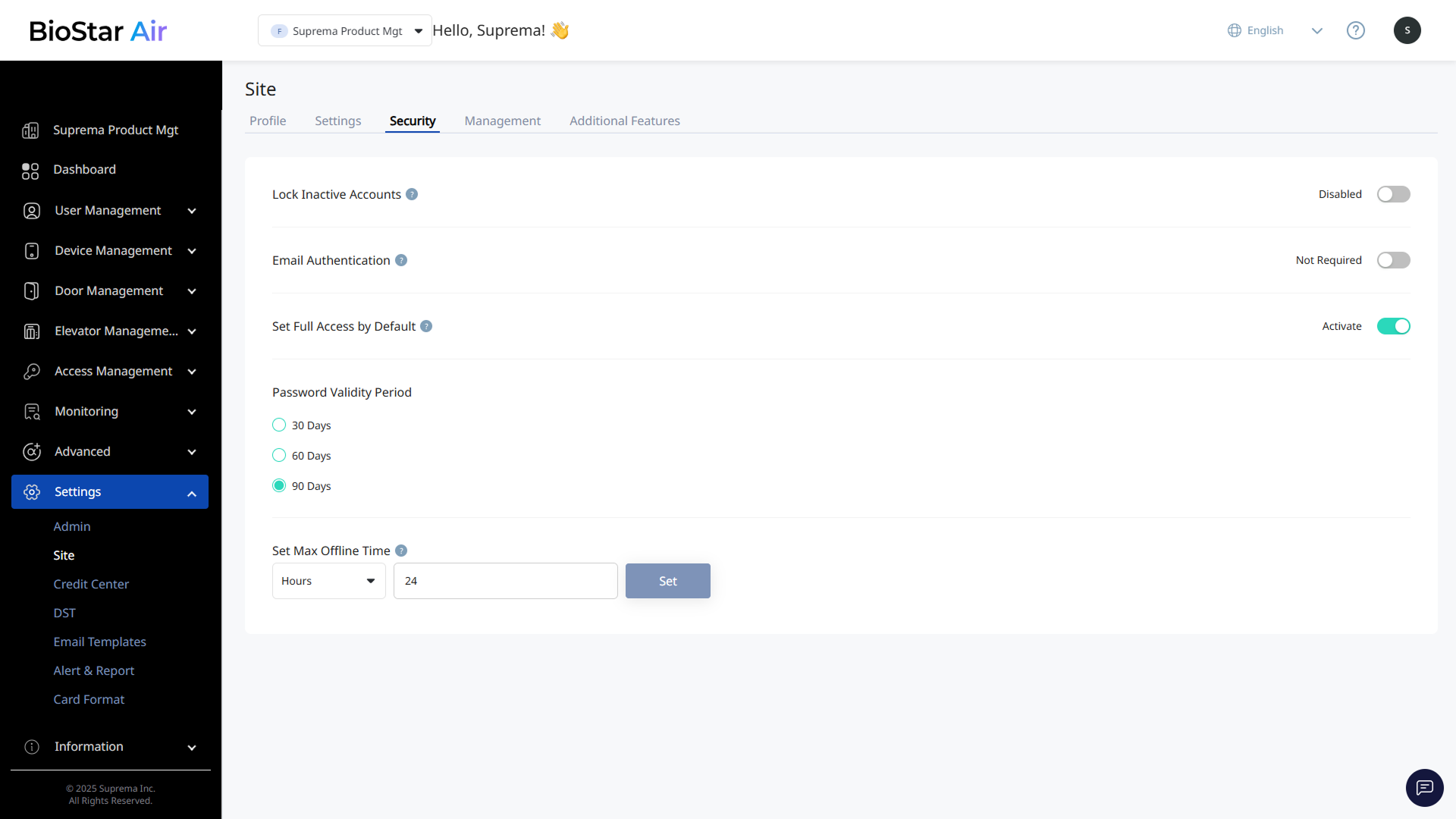Screen dimensions: 1456x819
Task: Click the Dashboard icon in sidebar
Action: (30, 170)
